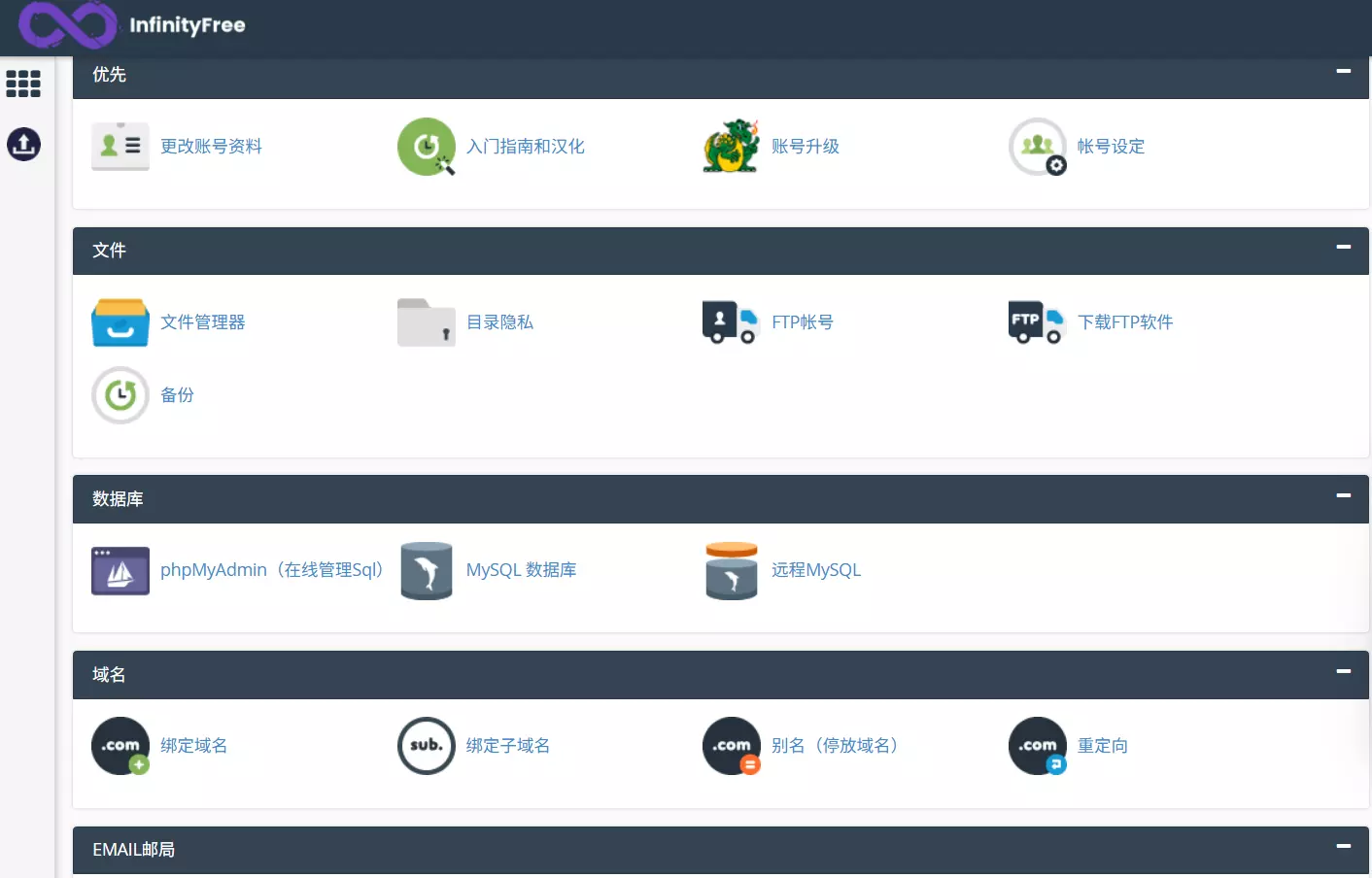The image size is (1372, 878).
Task: Collapse the 优先 section
Action: (1345, 71)
